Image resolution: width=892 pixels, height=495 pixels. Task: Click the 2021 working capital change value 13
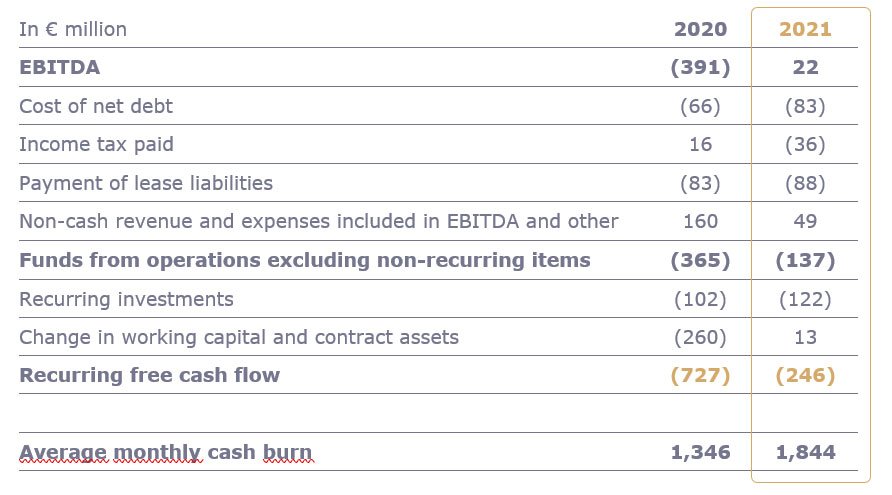(805, 337)
